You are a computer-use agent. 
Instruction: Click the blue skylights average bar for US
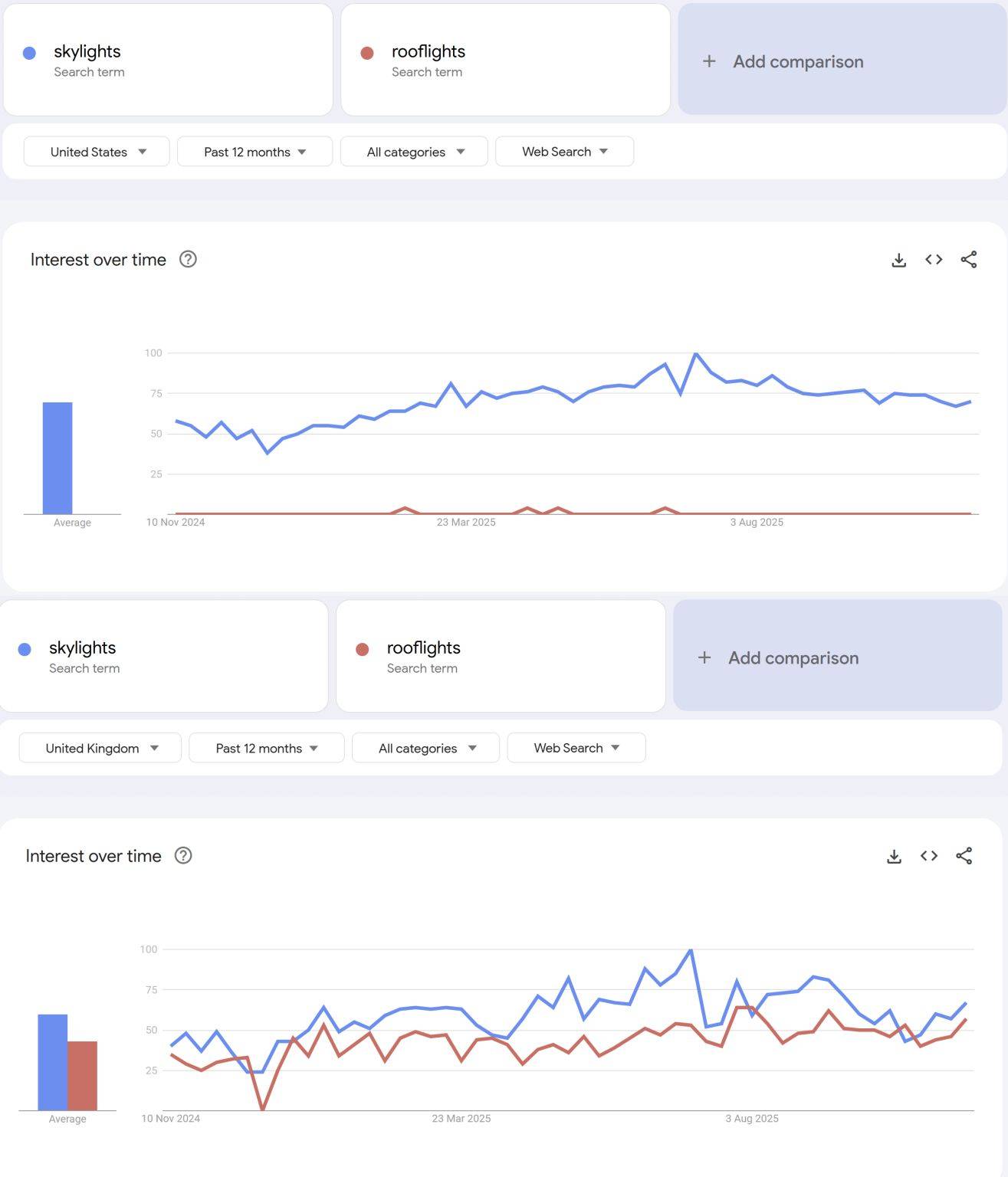click(x=57, y=458)
